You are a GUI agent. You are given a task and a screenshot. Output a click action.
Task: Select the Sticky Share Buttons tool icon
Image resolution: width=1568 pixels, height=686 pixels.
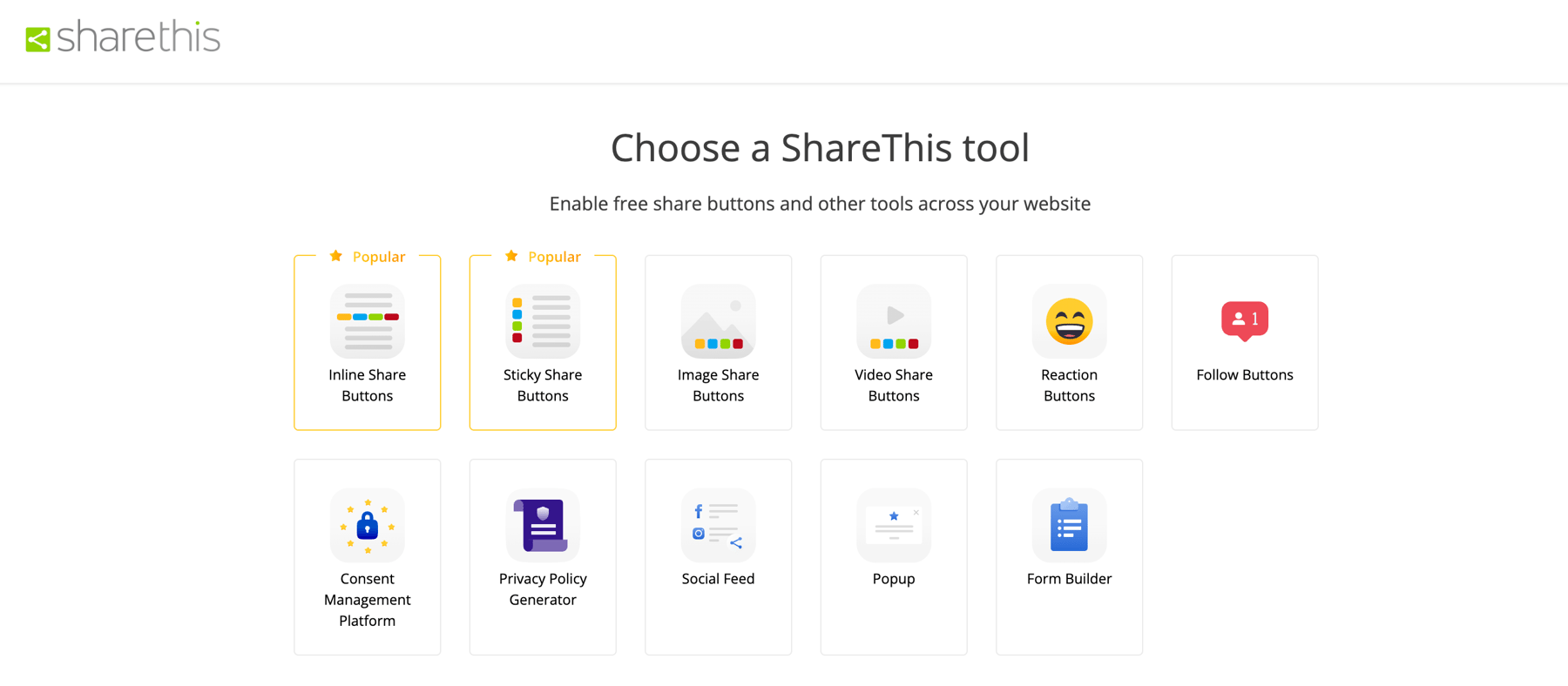(542, 321)
